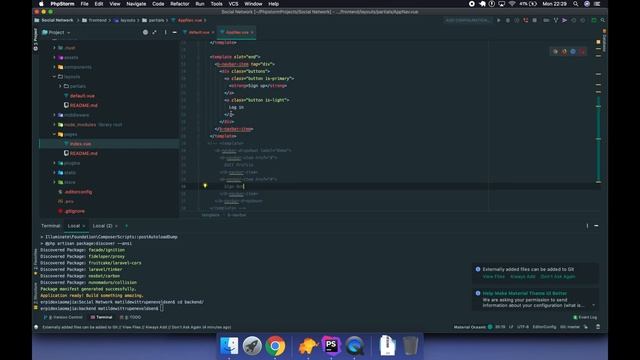640x360 pixels.
Task: Hide the Project panel with minimize icon
Action: (x=174, y=32)
